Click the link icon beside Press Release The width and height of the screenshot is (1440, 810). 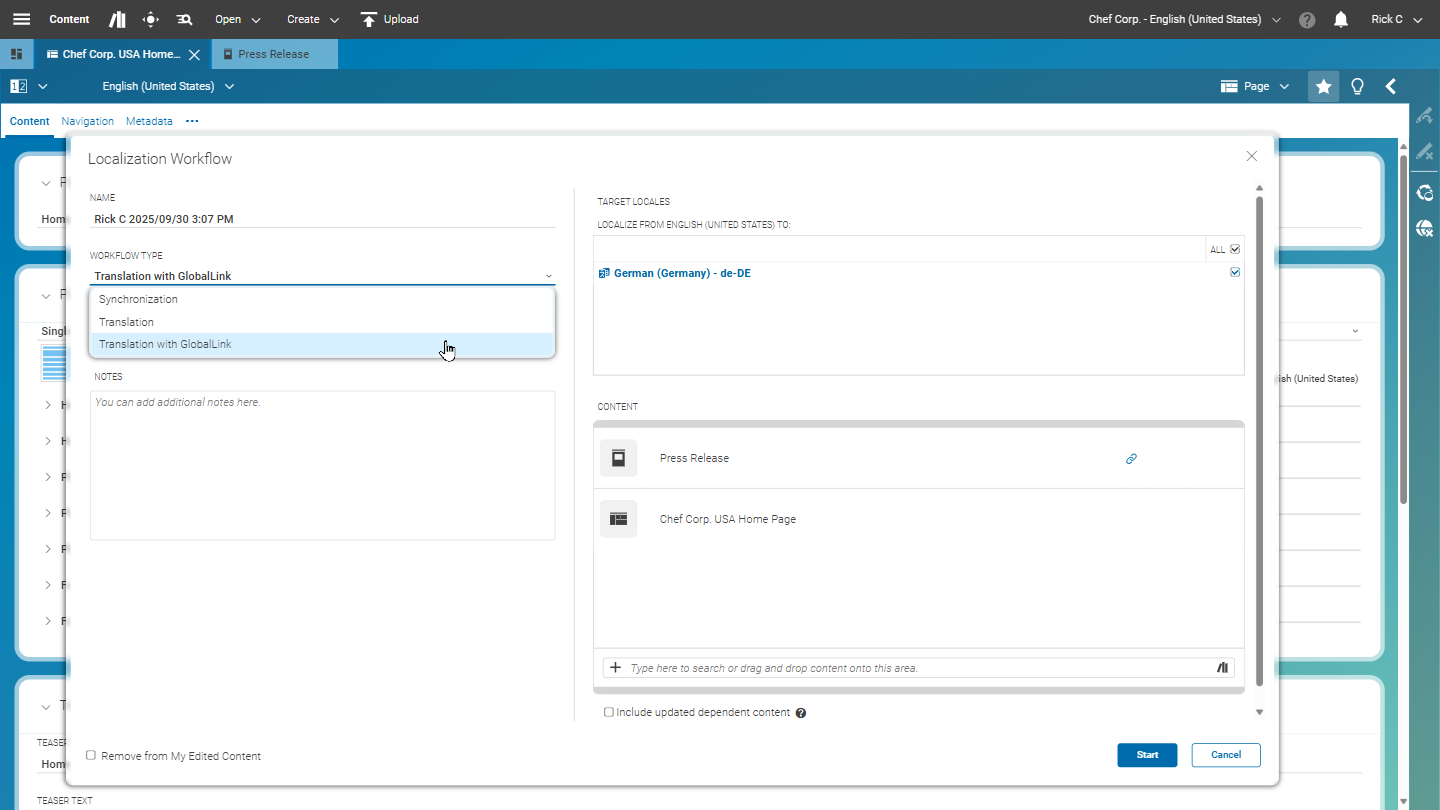[1131, 459]
